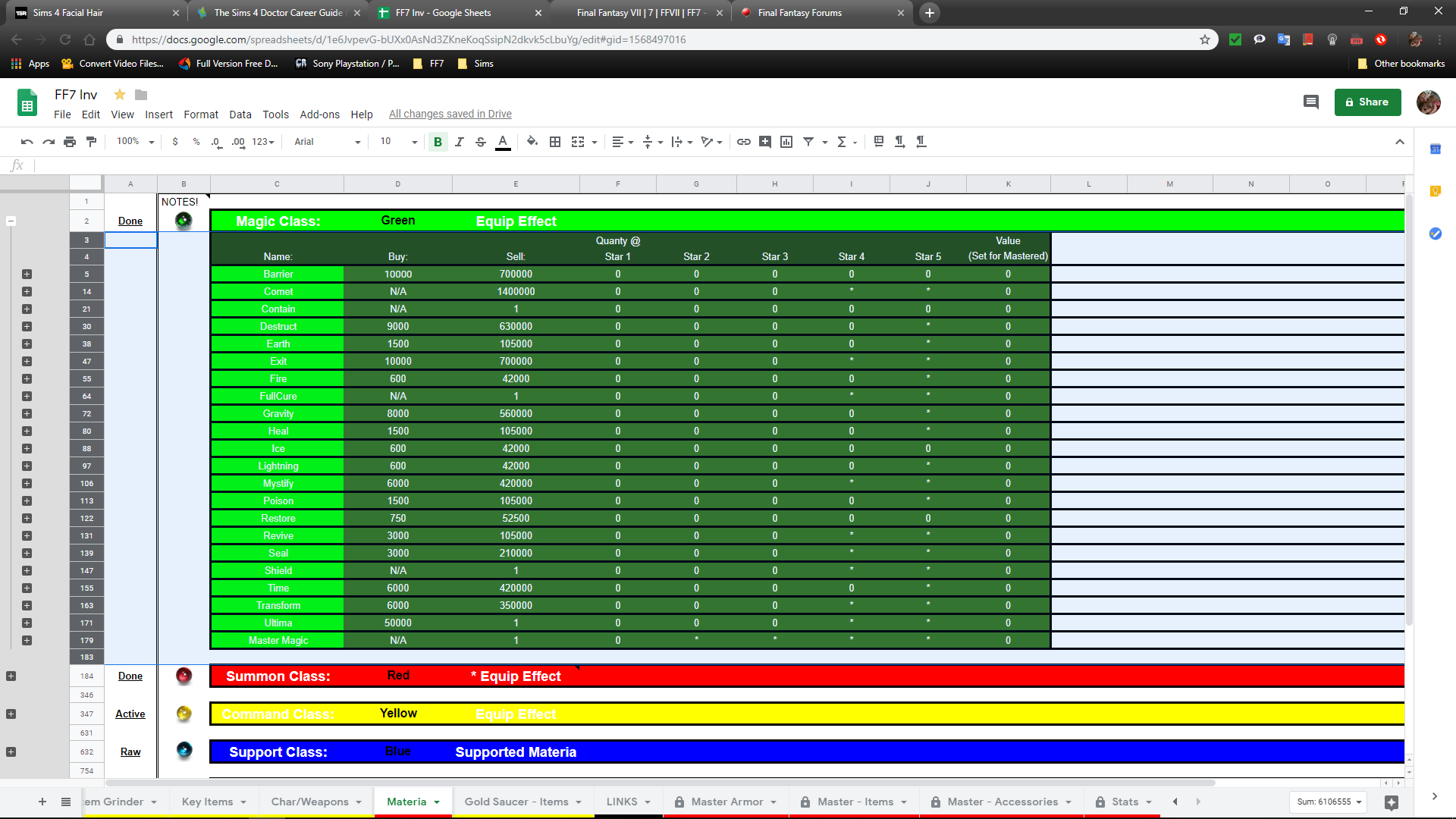Open Keep notes in the side panel
This screenshot has width=1456, height=819.
click(1435, 191)
